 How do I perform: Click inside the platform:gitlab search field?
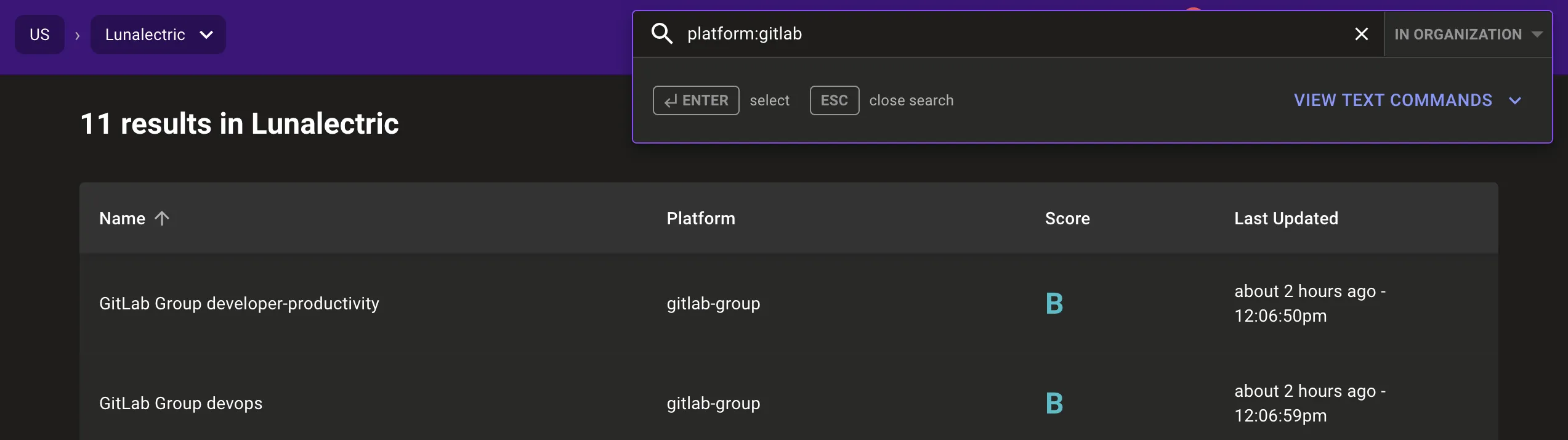924,34
